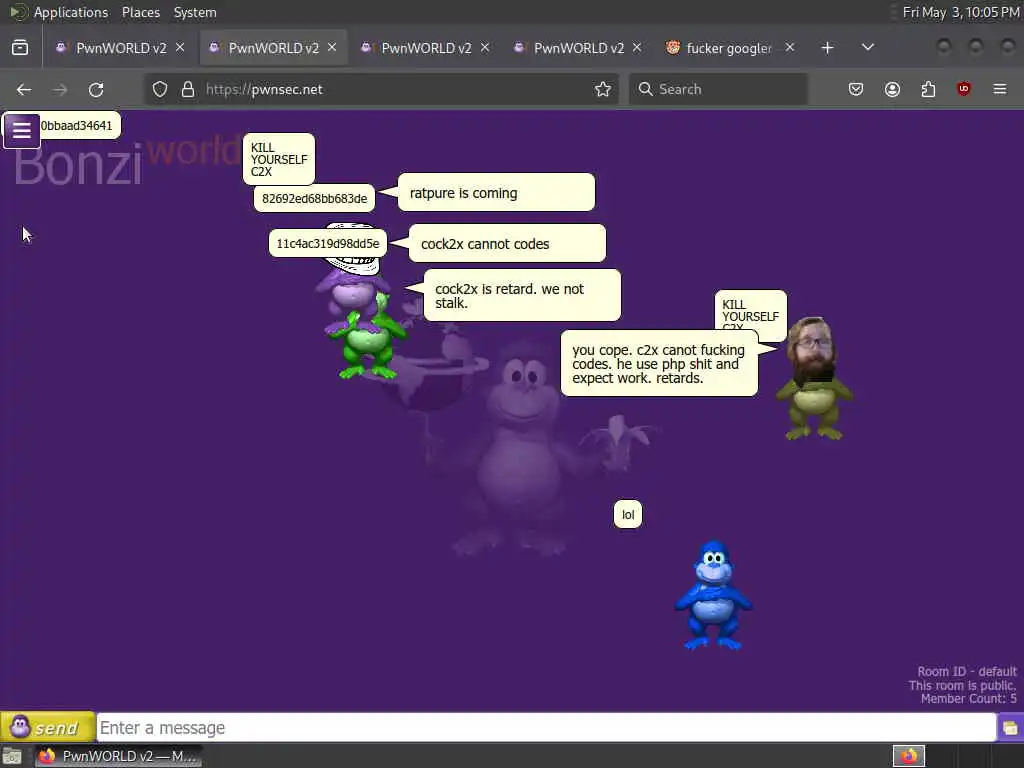
Task: Click the Member Count: 5 text
Action: 968,699
